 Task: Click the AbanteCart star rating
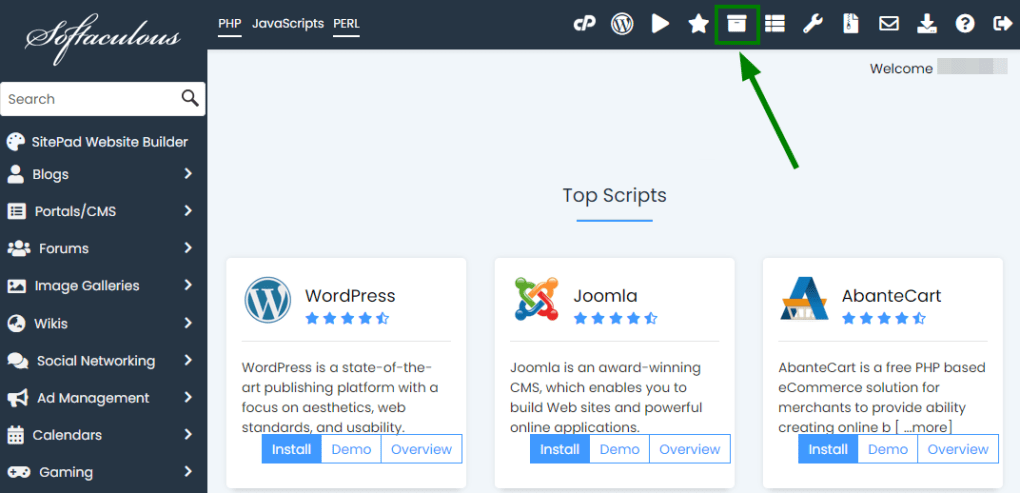[x=884, y=318]
